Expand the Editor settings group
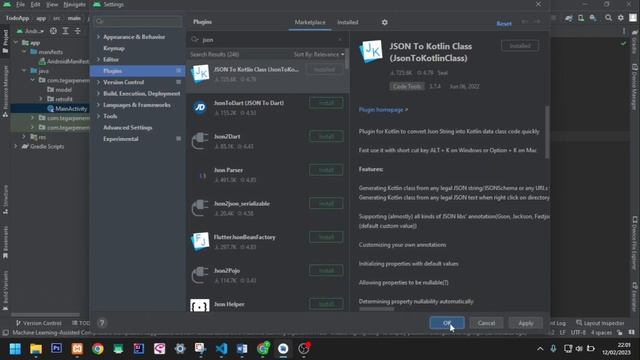This screenshot has height=360, width=640. 98,60
